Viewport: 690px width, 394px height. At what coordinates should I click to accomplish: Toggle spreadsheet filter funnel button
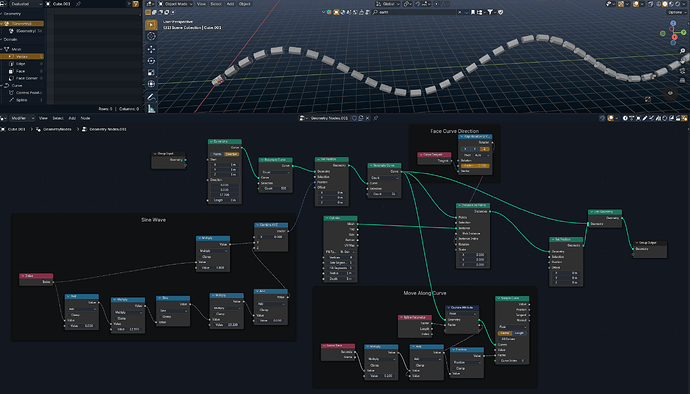click(136, 4)
